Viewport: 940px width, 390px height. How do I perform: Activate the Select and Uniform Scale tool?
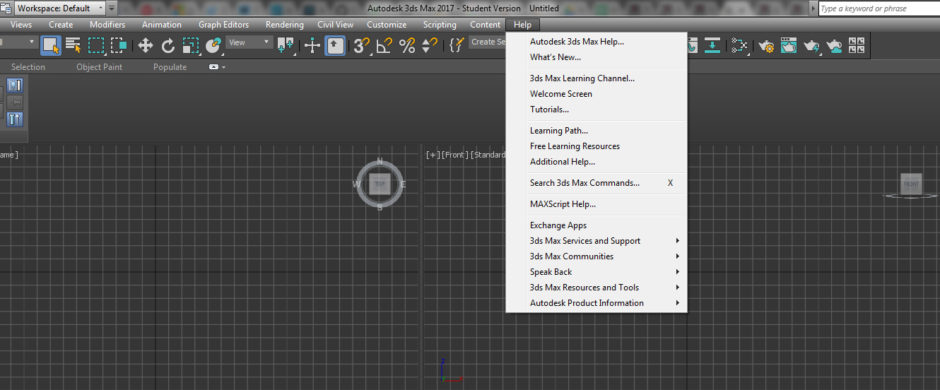191,46
